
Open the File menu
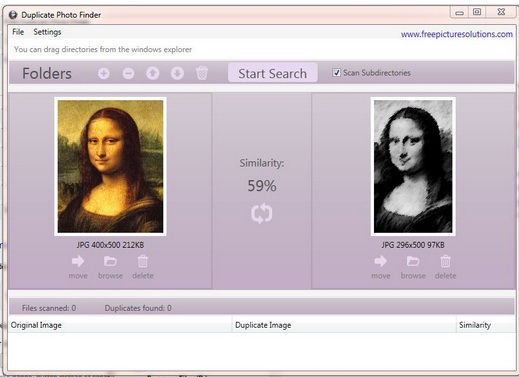tap(18, 32)
